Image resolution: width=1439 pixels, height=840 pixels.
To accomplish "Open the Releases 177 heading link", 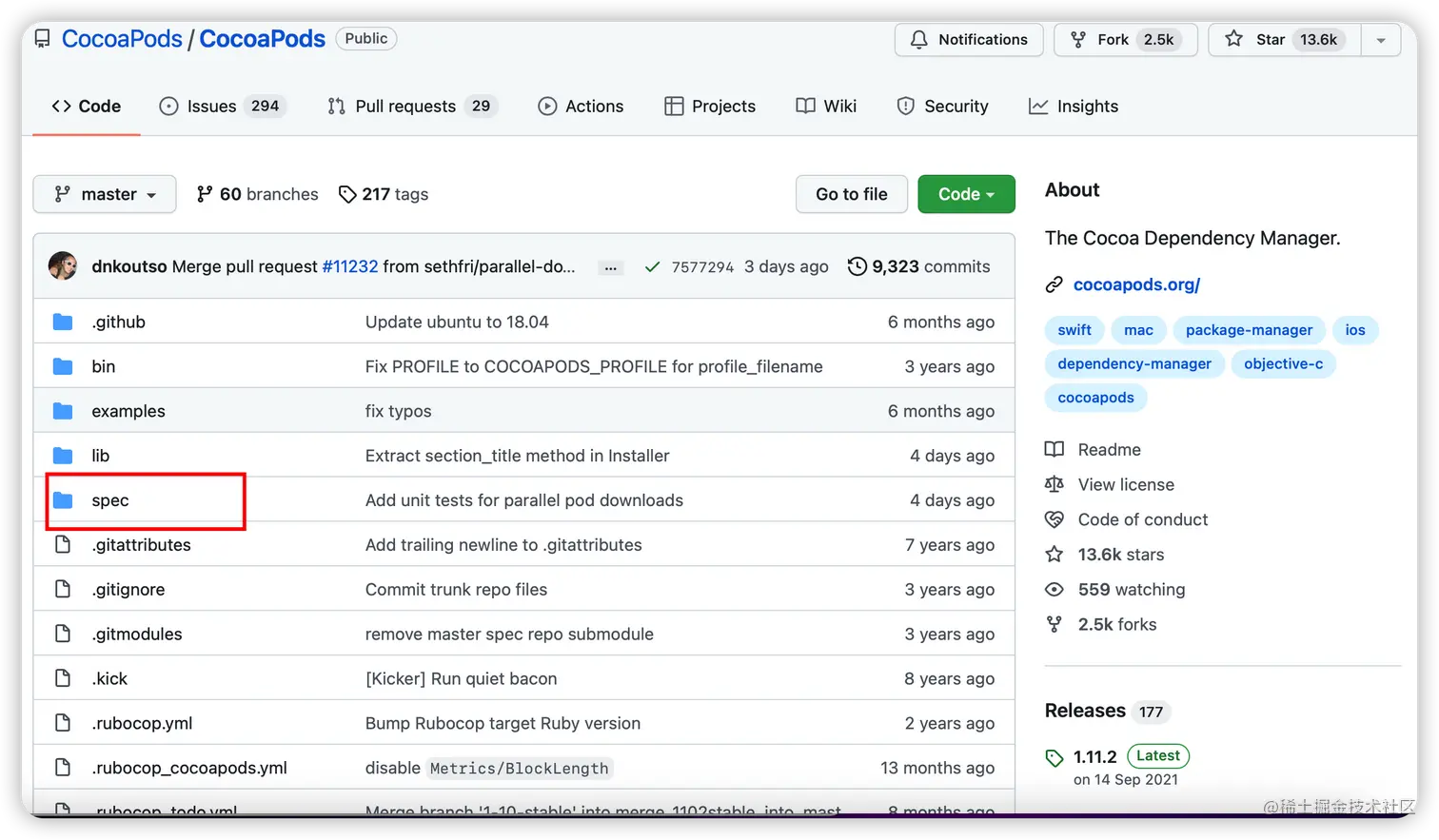I will (x=1106, y=712).
